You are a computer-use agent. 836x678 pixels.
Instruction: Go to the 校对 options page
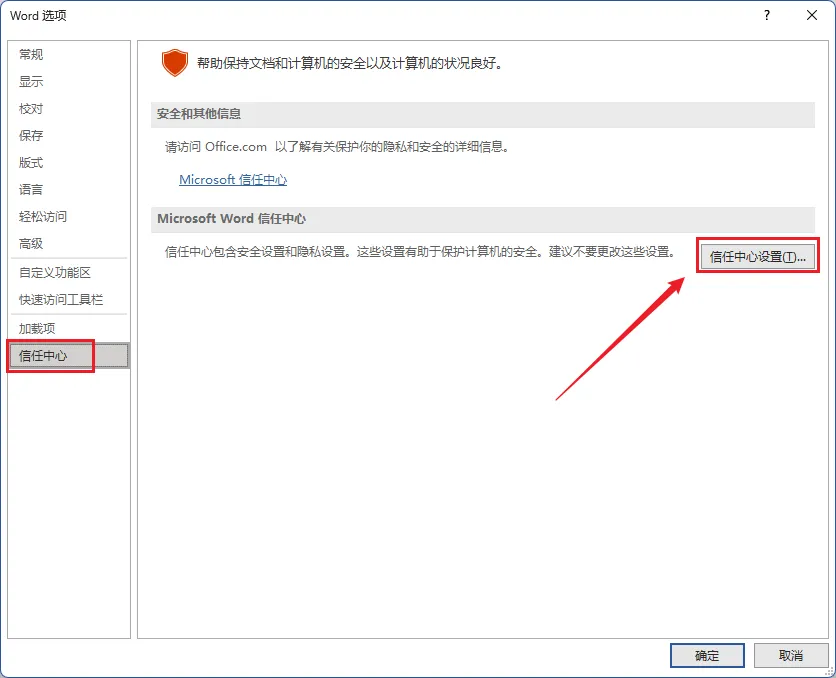[x=68, y=109]
